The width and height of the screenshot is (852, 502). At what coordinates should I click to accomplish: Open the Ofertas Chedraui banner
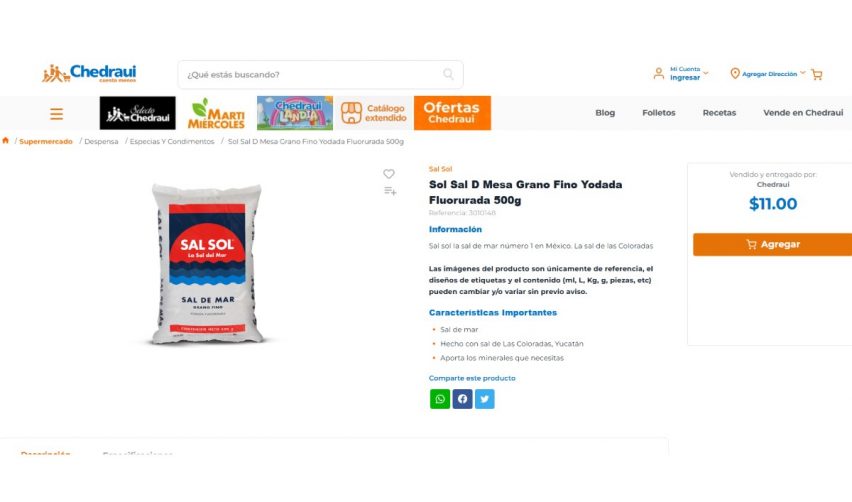tap(452, 113)
